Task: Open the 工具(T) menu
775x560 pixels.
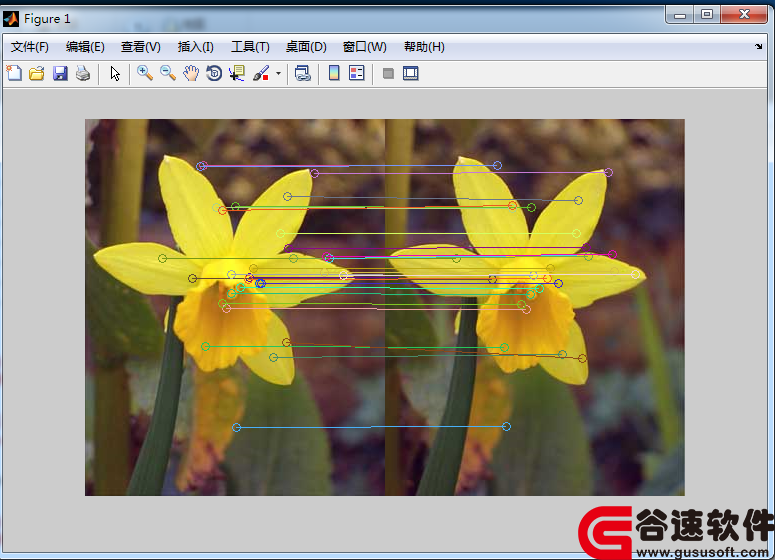Action: point(250,47)
